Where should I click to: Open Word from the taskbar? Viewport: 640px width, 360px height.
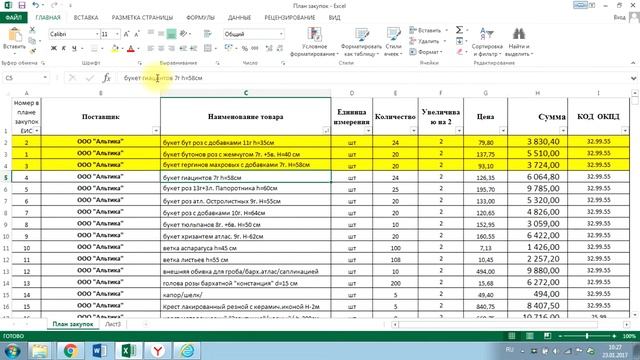coord(100,351)
